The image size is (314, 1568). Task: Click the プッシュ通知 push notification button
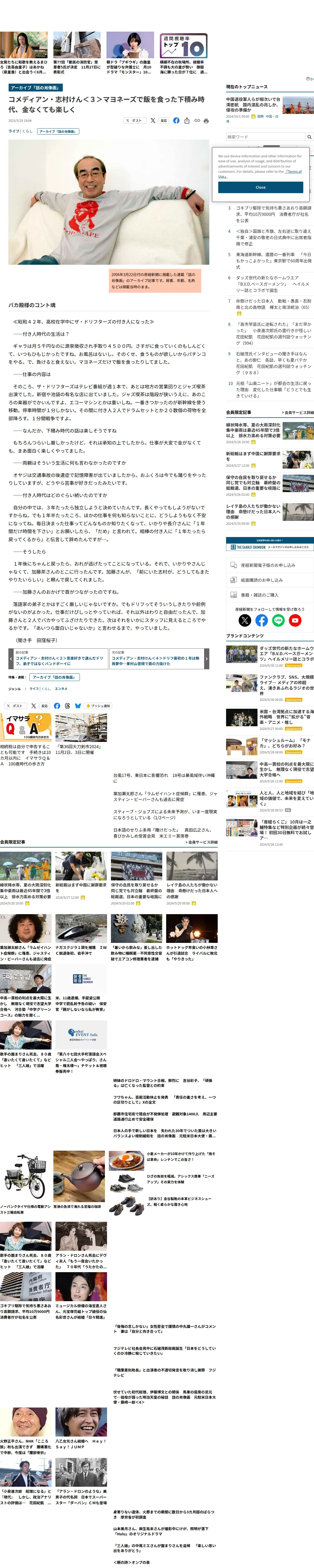[x=99, y=706]
